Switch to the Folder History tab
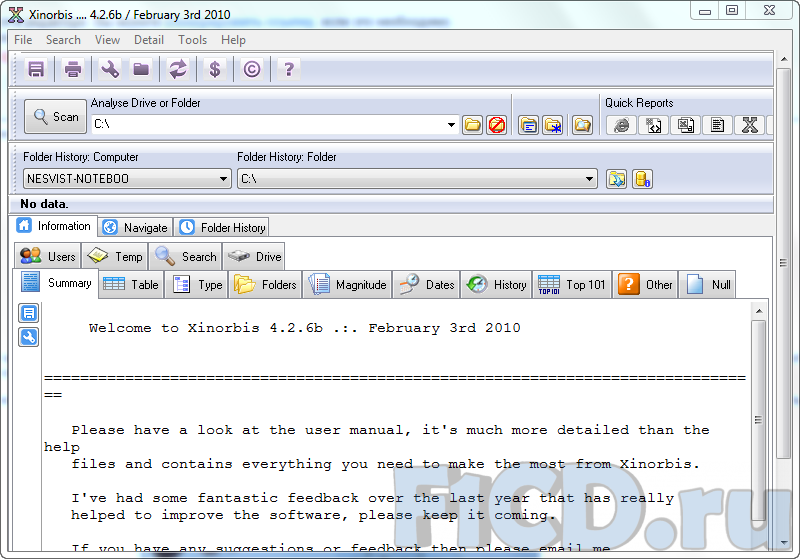 (222, 227)
